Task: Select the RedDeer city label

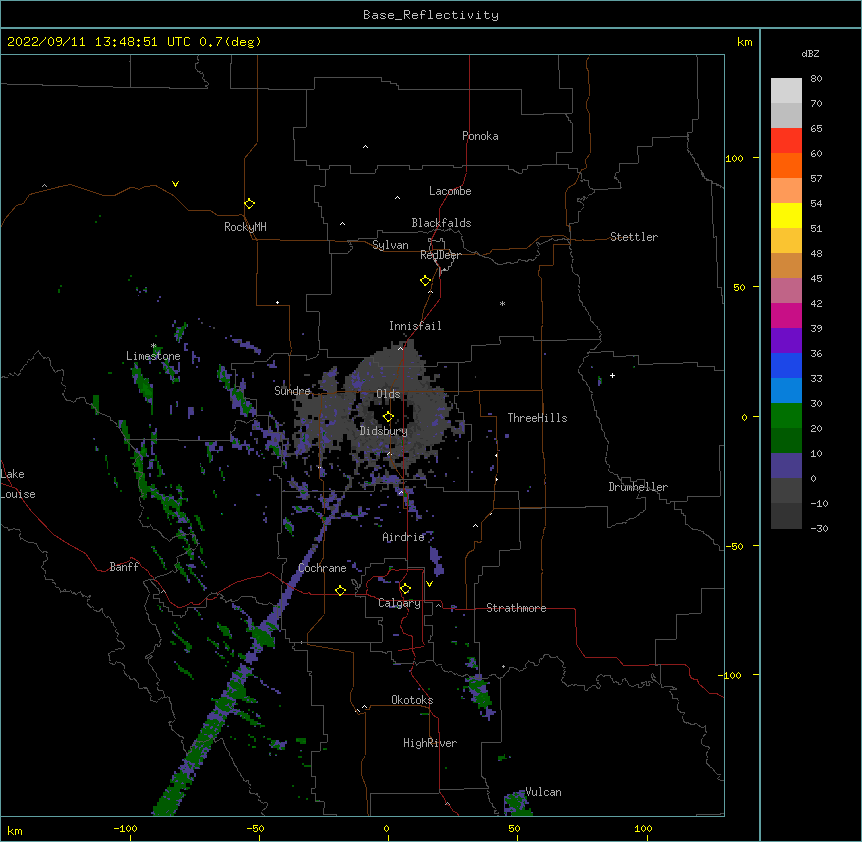Action: coord(440,255)
